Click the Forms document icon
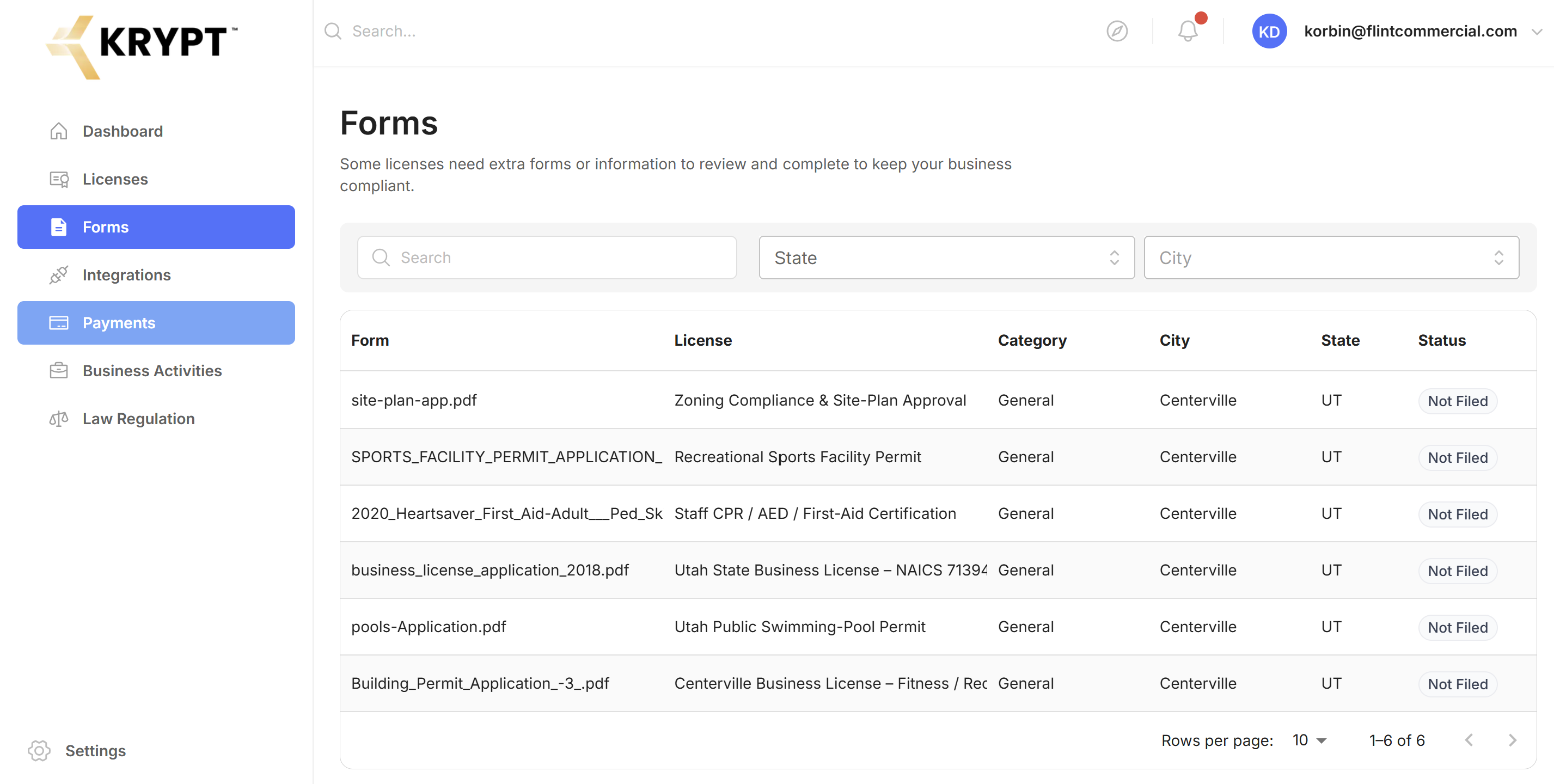The image size is (1554, 784). tap(58, 226)
